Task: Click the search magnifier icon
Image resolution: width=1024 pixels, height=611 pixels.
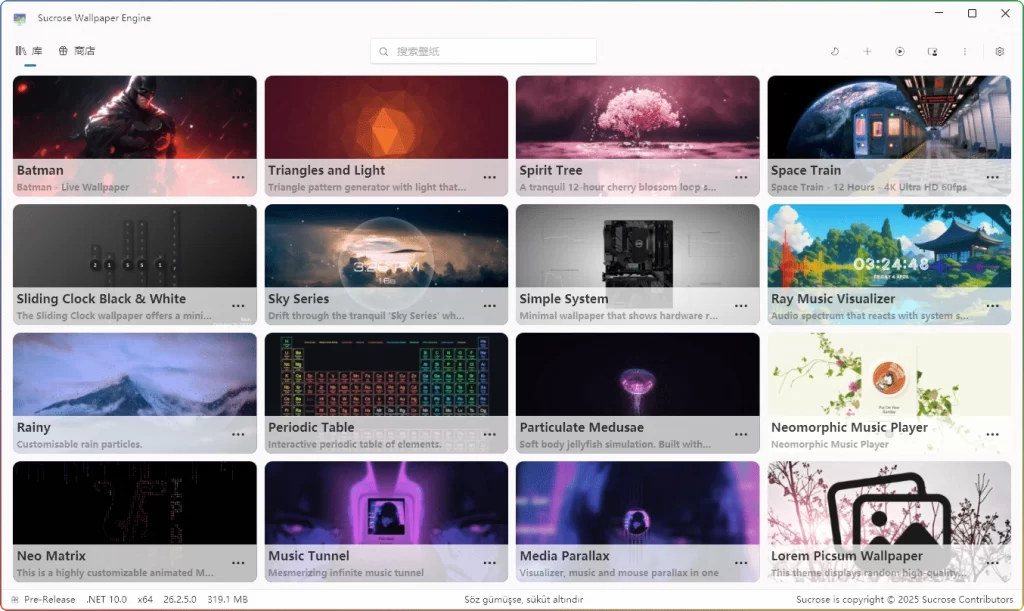Action: pos(383,51)
